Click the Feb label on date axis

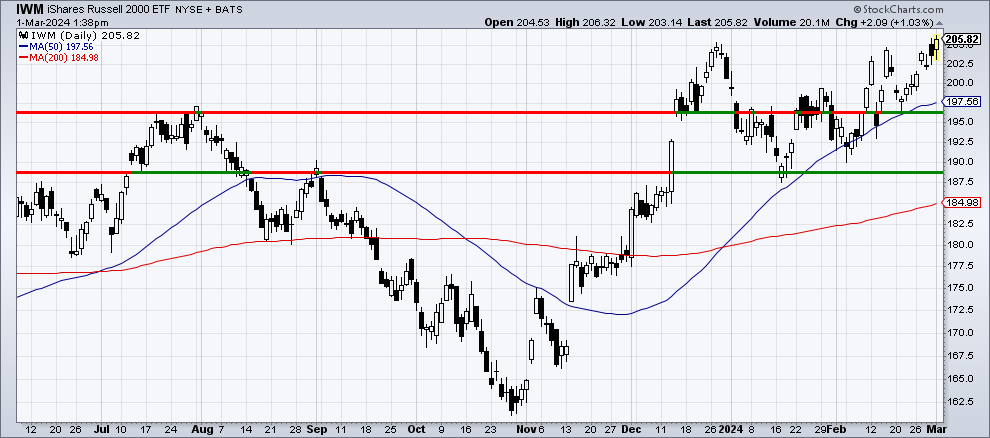click(x=839, y=429)
